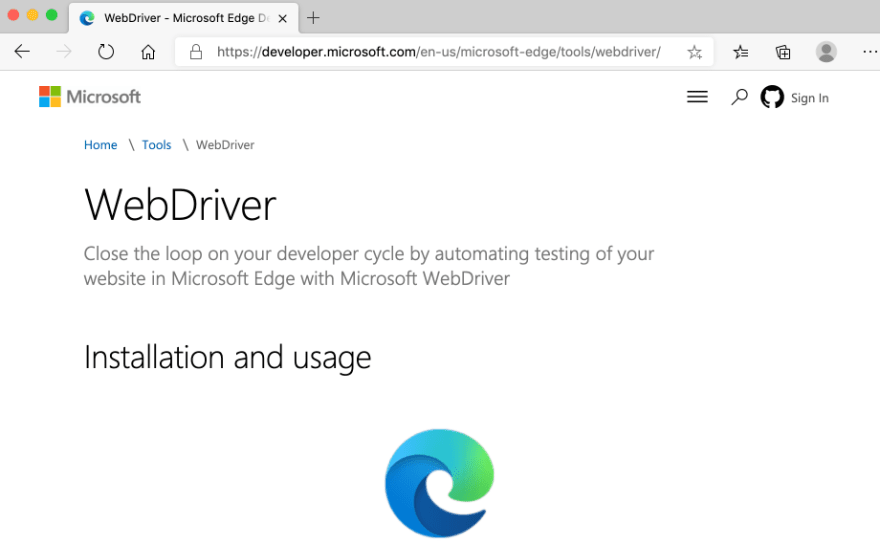Open the Favorites list icon
Screen dimensions: 880x545
coord(740,52)
